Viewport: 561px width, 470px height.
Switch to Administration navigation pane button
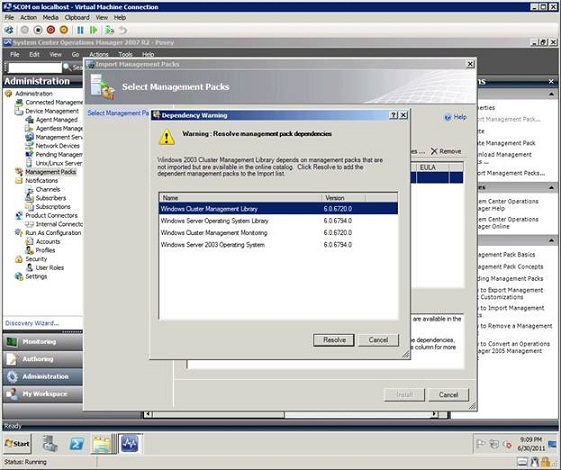click(43, 376)
